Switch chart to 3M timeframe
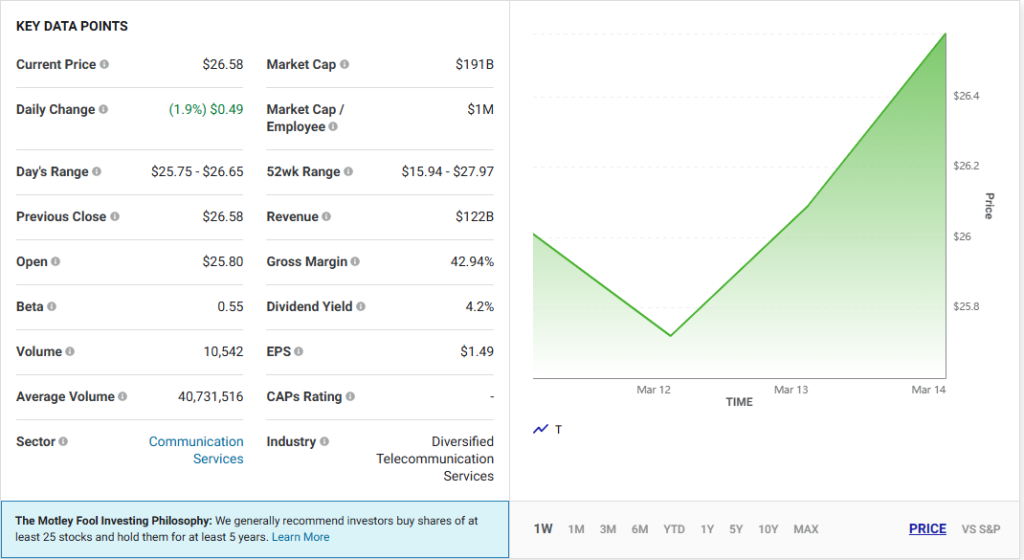 (608, 529)
